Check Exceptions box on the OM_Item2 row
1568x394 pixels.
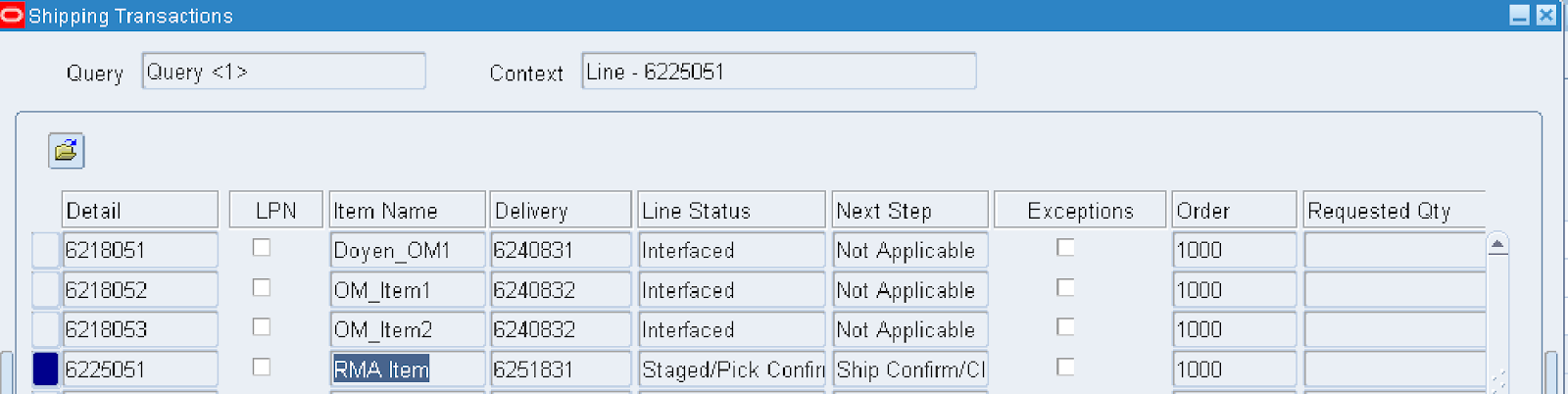pos(1065,326)
